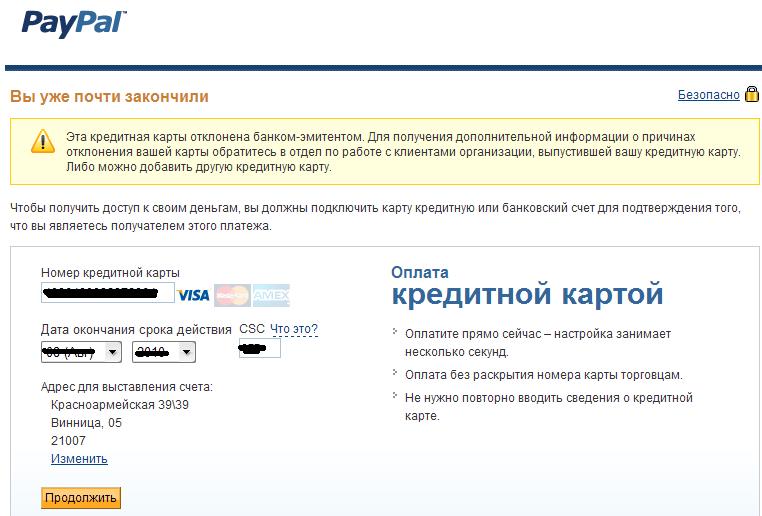762x516 pixels.
Task: Select the AMEX card logo
Action: coord(271,295)
